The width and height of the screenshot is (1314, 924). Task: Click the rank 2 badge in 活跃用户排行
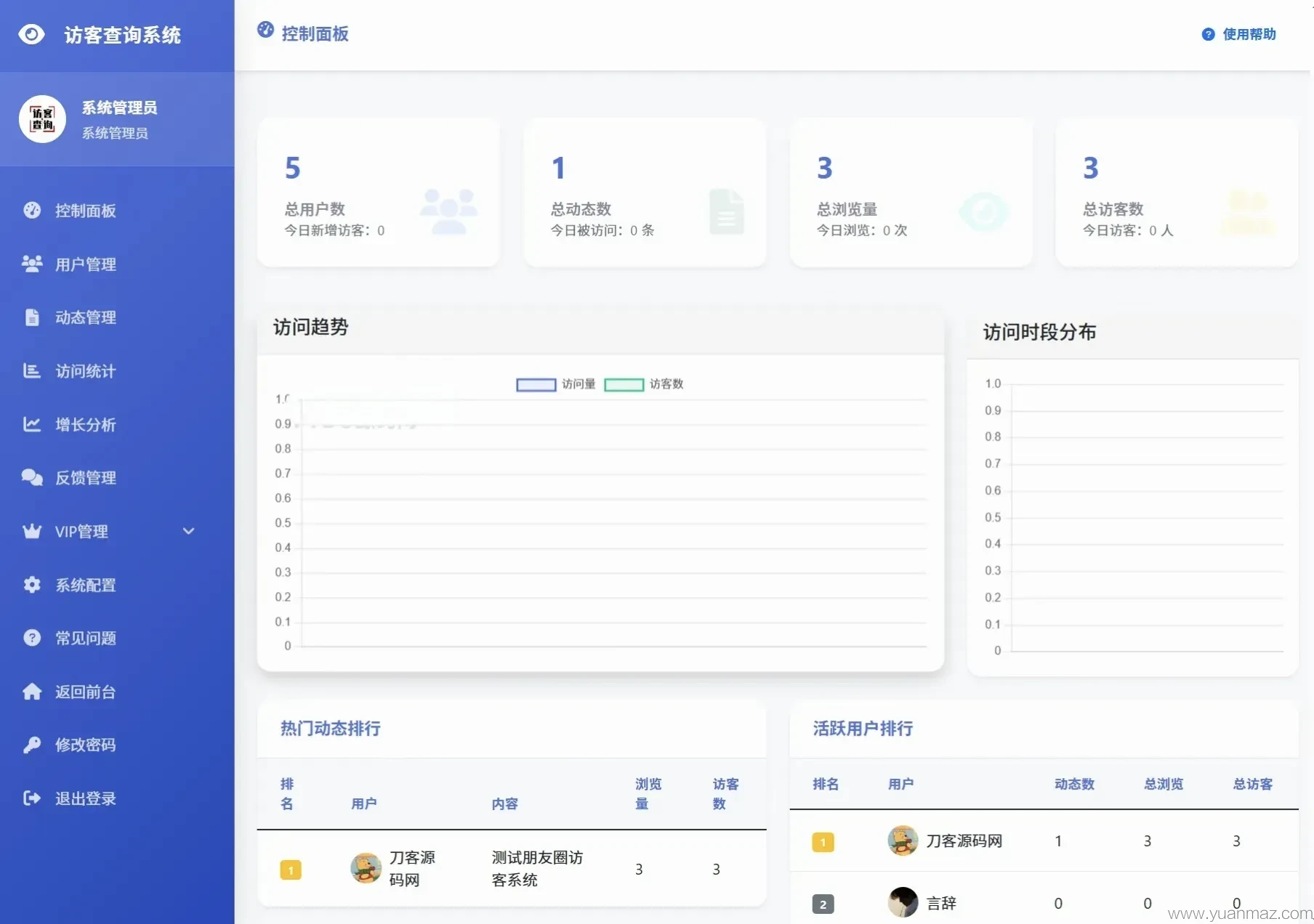823,904
